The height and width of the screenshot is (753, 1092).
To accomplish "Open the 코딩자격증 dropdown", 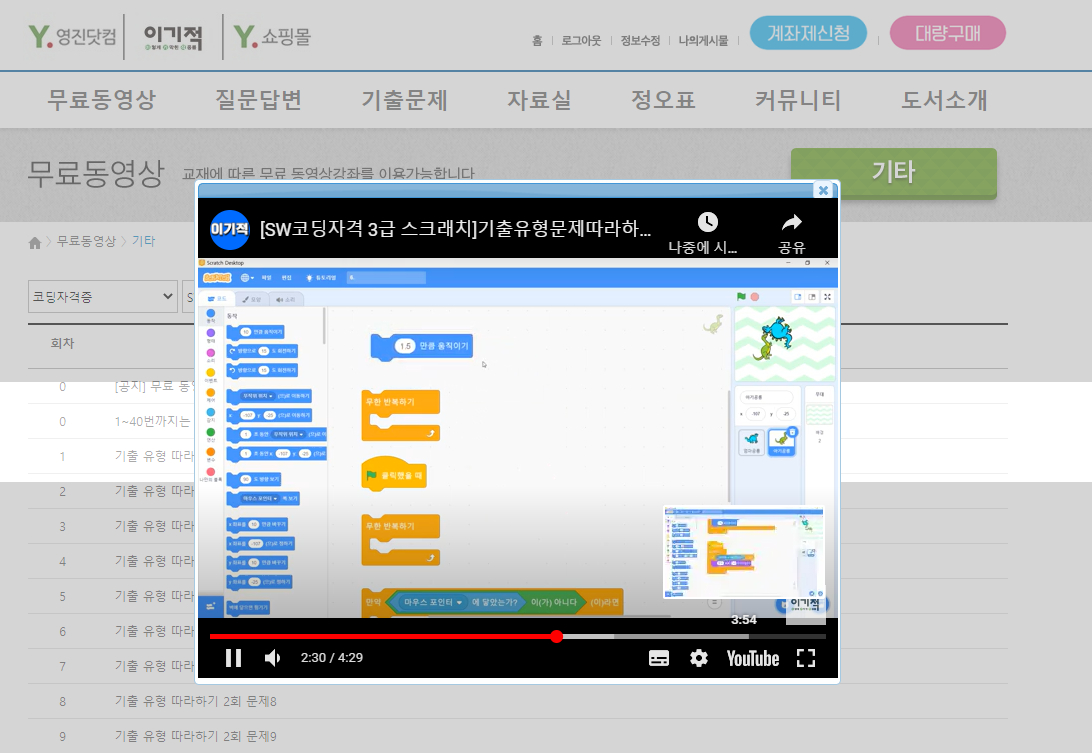I will click(x=102, y=297).
